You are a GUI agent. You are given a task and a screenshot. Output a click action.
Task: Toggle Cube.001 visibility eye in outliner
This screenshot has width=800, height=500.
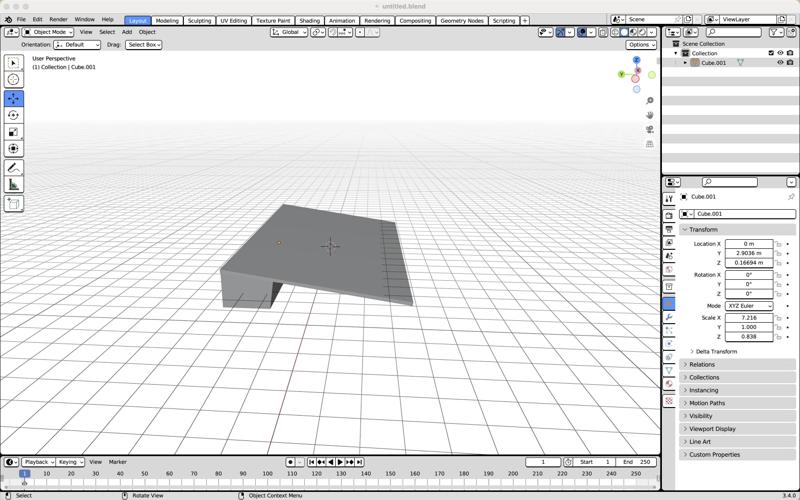click(x=780, y=63)
